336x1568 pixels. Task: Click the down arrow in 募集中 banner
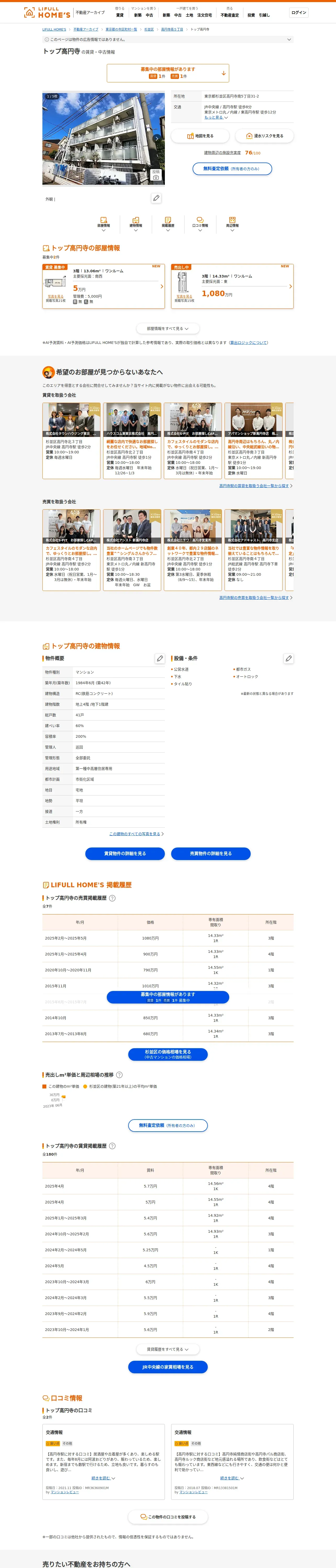pyautogui.click(x=224, y=73)
